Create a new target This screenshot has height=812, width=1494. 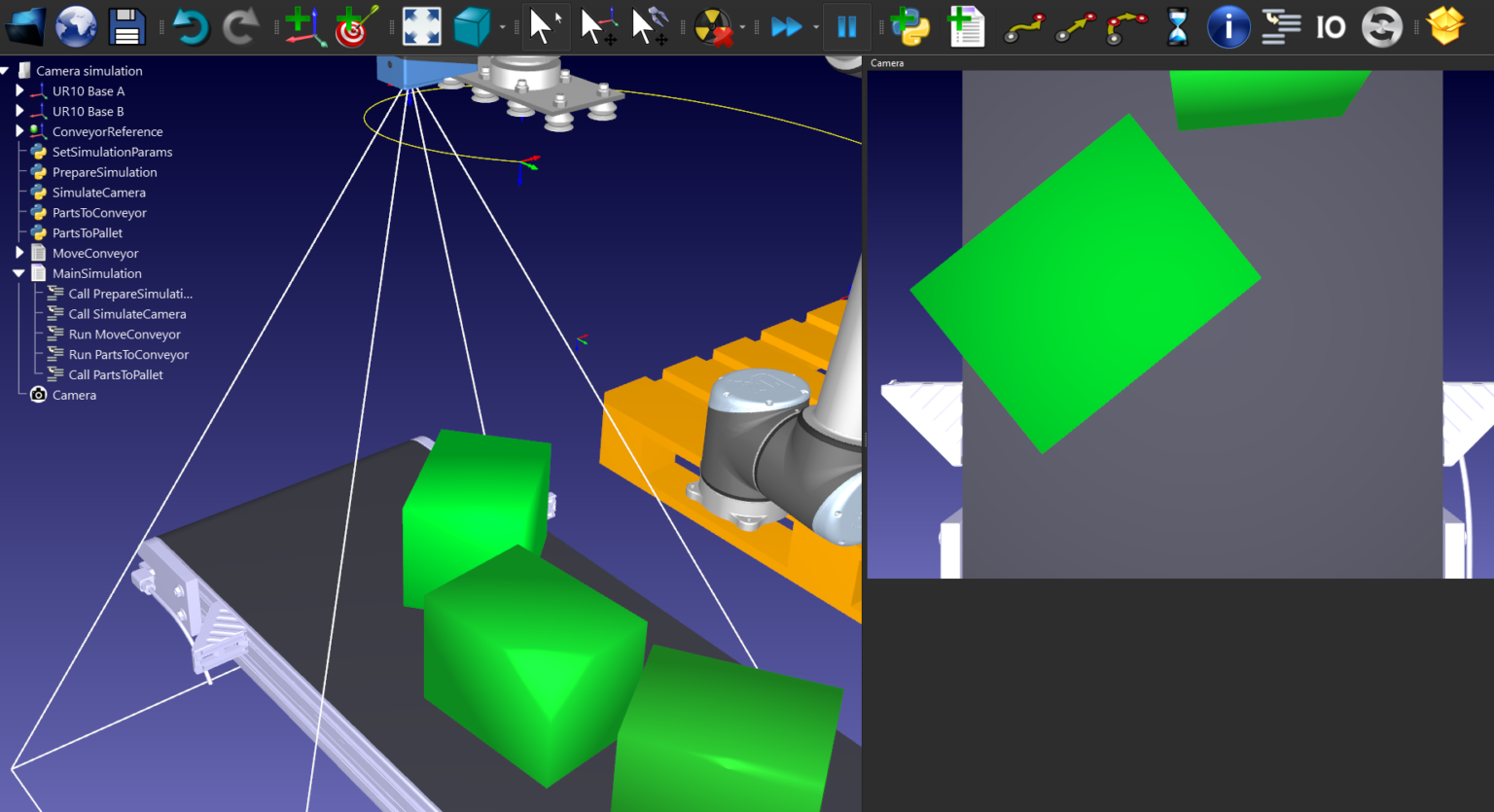[x=351, y=26]
